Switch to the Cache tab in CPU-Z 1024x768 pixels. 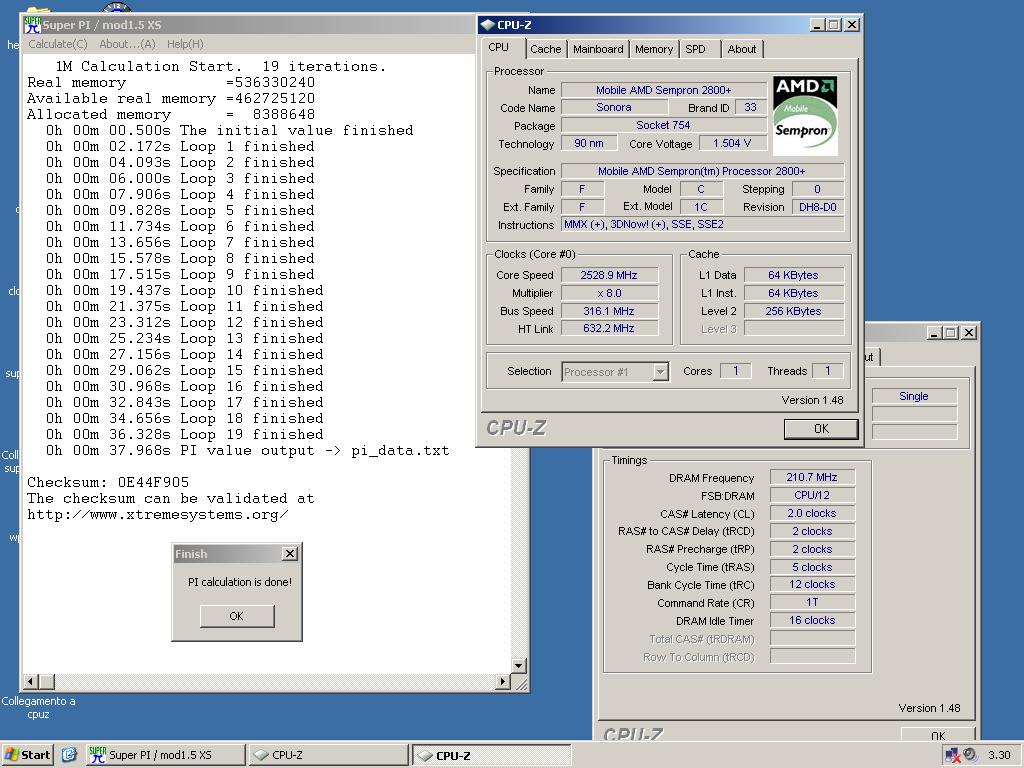[545, 49]
